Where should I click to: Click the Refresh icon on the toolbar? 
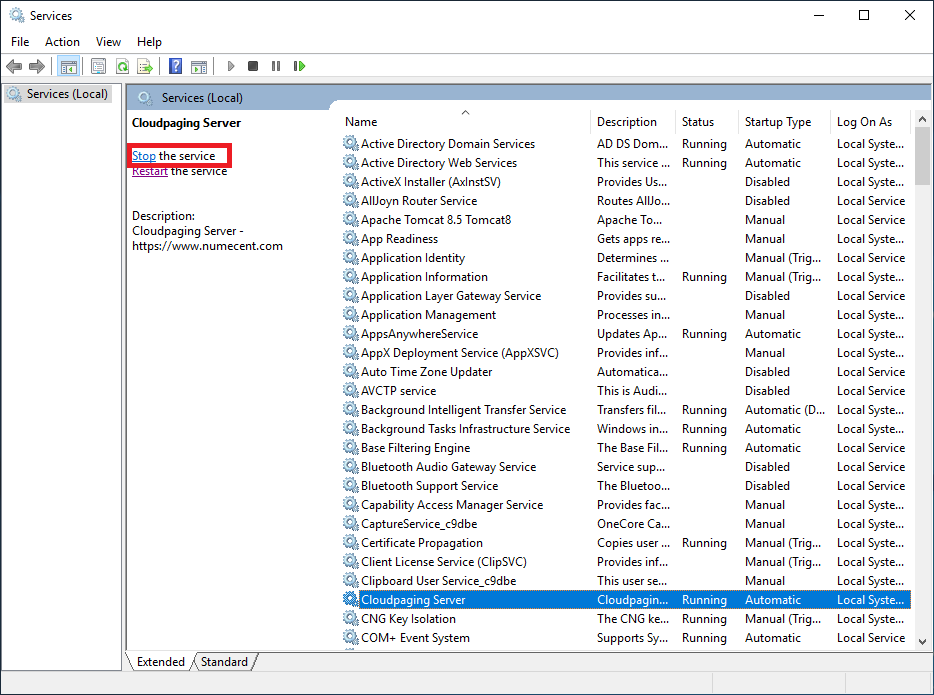click(122, 66)
